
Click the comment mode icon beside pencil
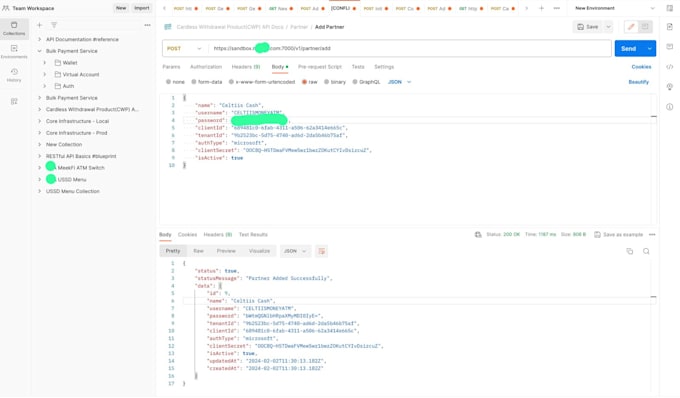point(645,27)
